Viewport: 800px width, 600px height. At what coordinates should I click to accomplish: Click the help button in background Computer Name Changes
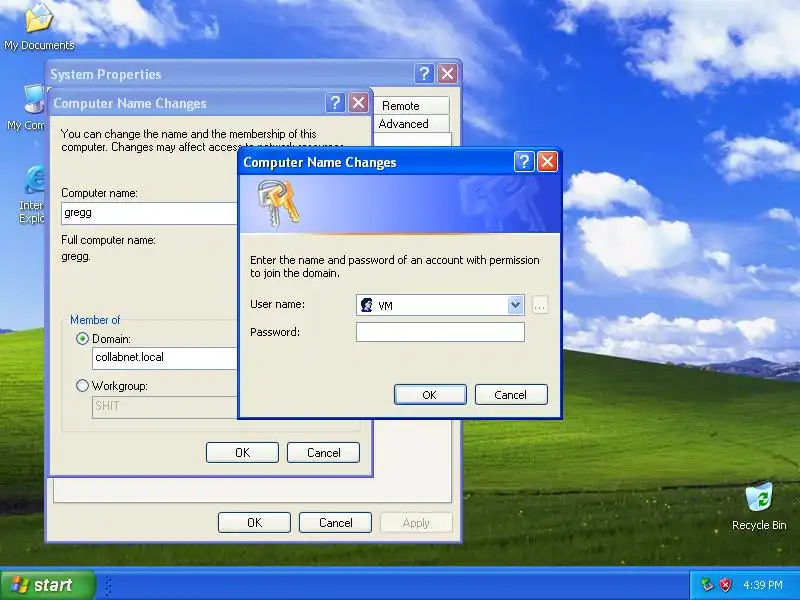click(x=335, y=103)
